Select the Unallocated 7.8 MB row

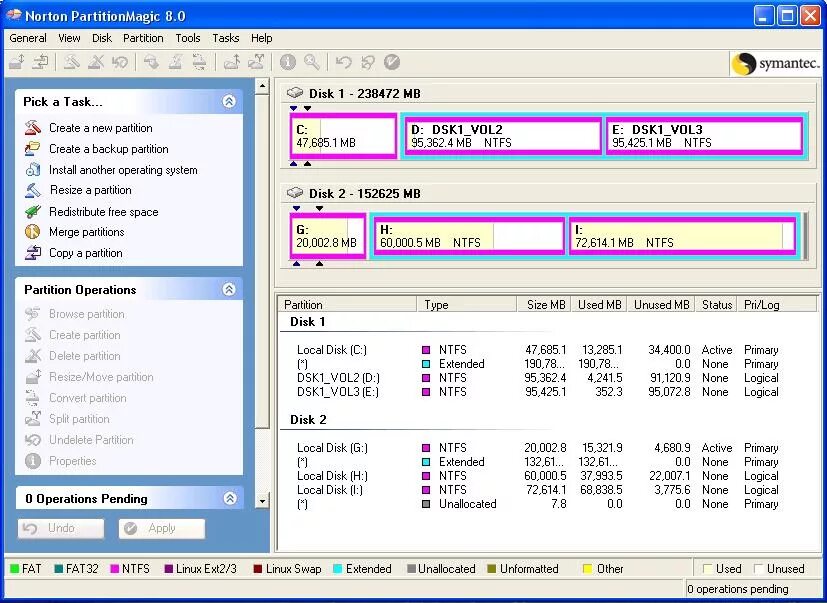click(x=538, y=504)
